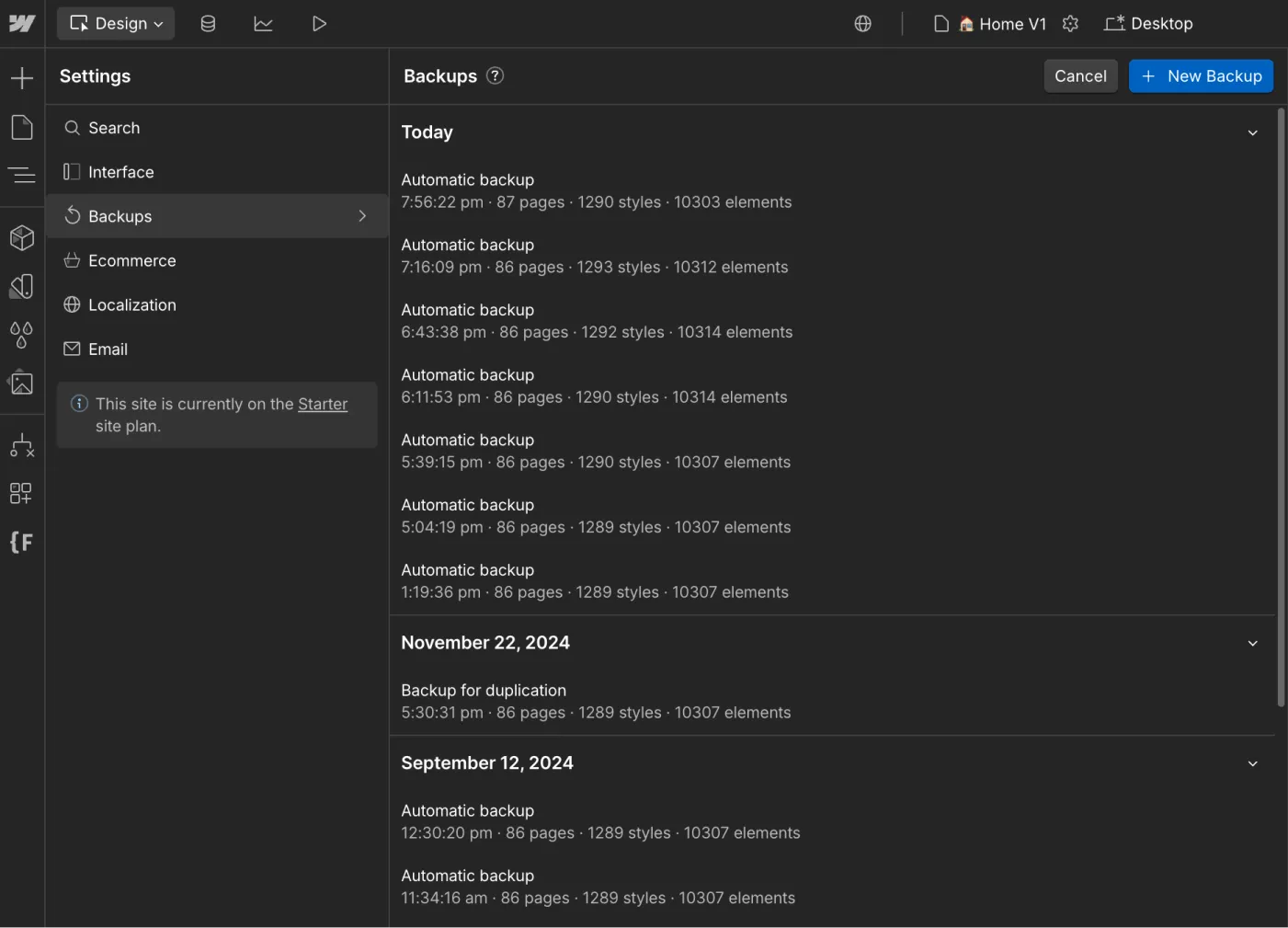Publish the site using the globe icon
This screenshot has height=928, width=1288.
(x=862, y=23)
